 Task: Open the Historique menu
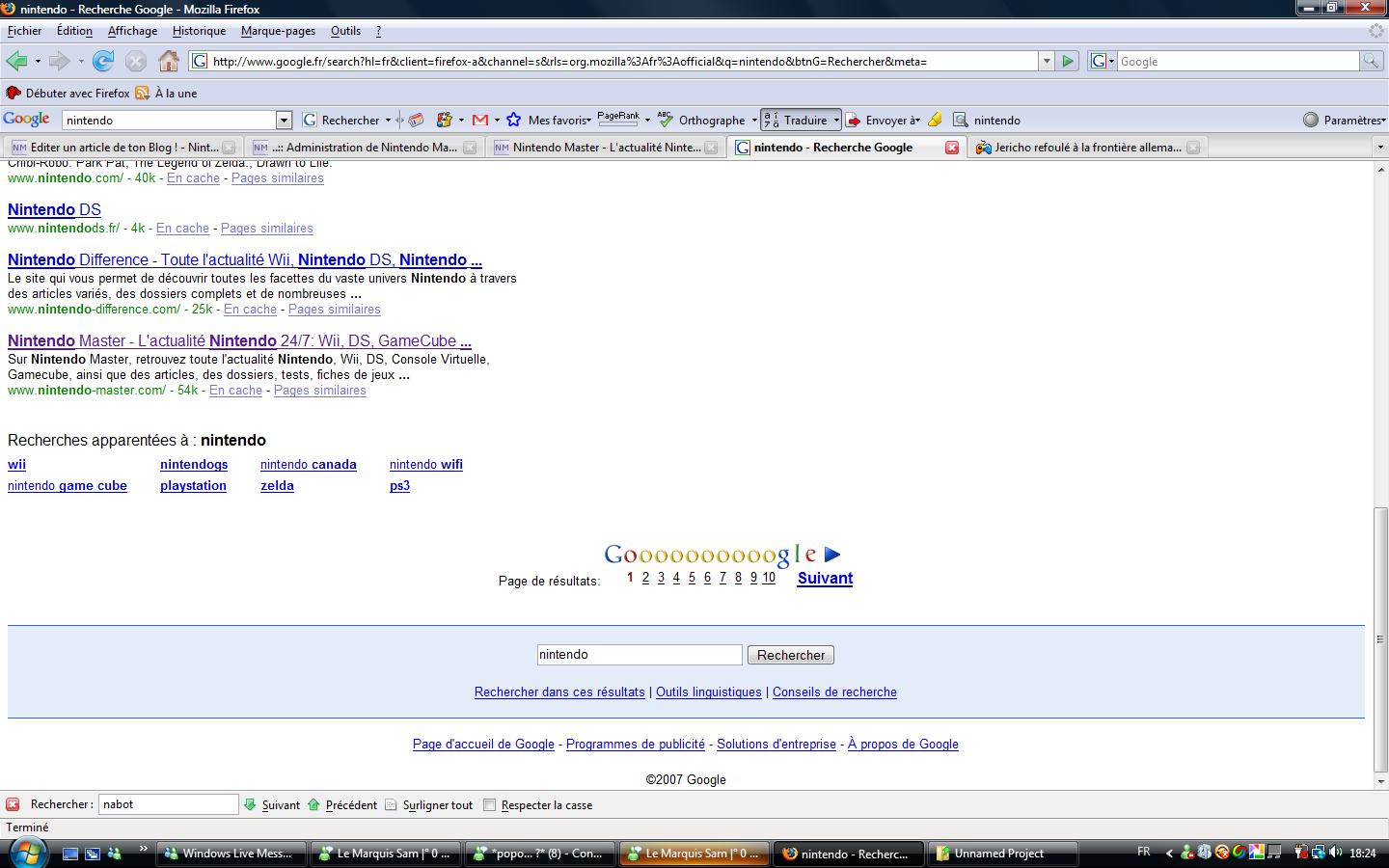point(199,31)
